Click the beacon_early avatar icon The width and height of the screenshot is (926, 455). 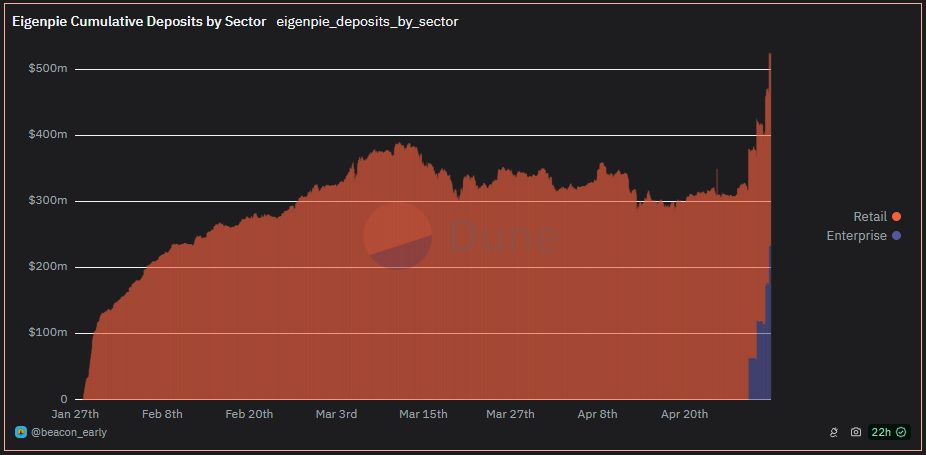click(20, 432)
